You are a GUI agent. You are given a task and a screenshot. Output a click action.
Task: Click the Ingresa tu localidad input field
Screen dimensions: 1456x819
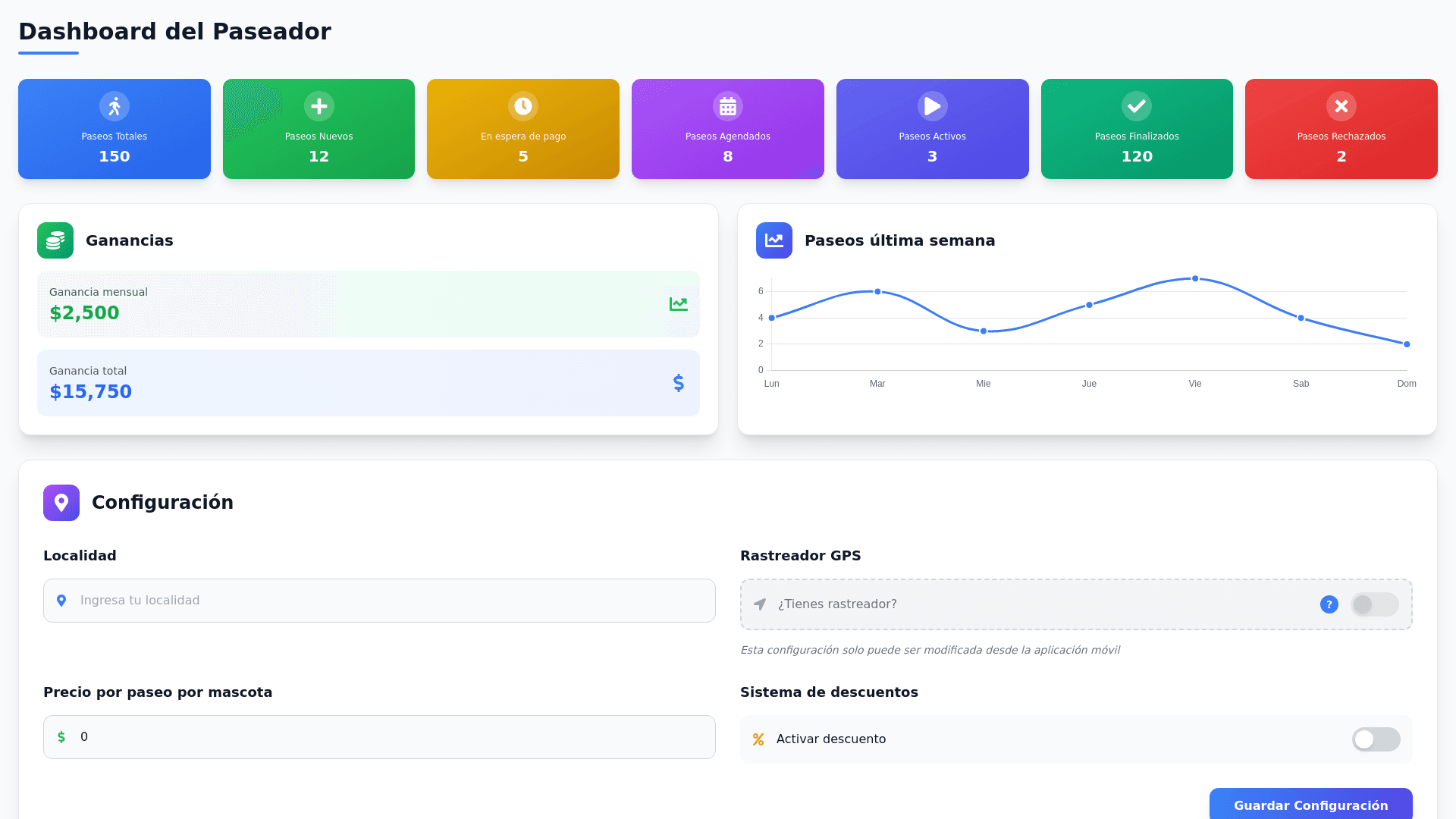click(x=379, y=601)
